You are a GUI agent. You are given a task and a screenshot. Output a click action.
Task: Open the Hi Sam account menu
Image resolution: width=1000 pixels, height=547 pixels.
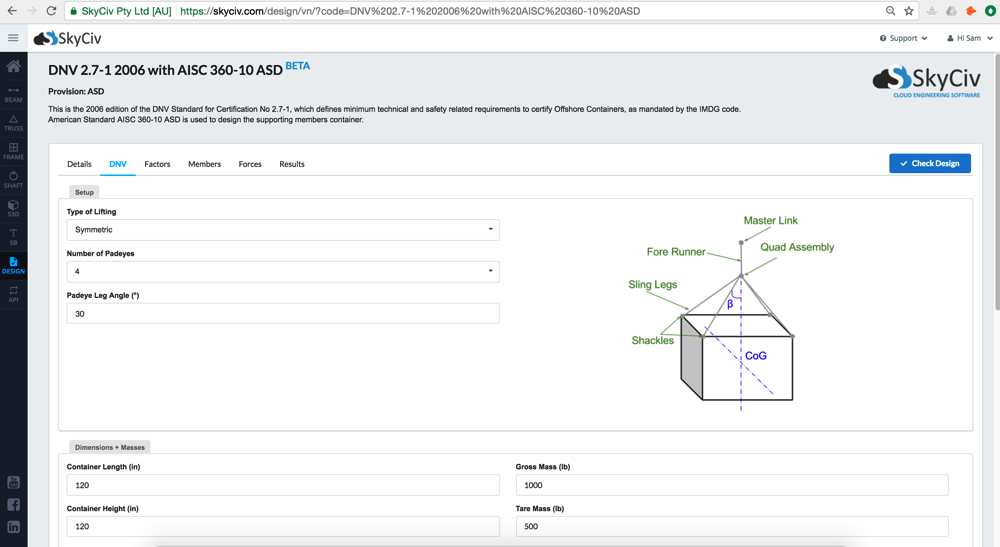[970, 38]
